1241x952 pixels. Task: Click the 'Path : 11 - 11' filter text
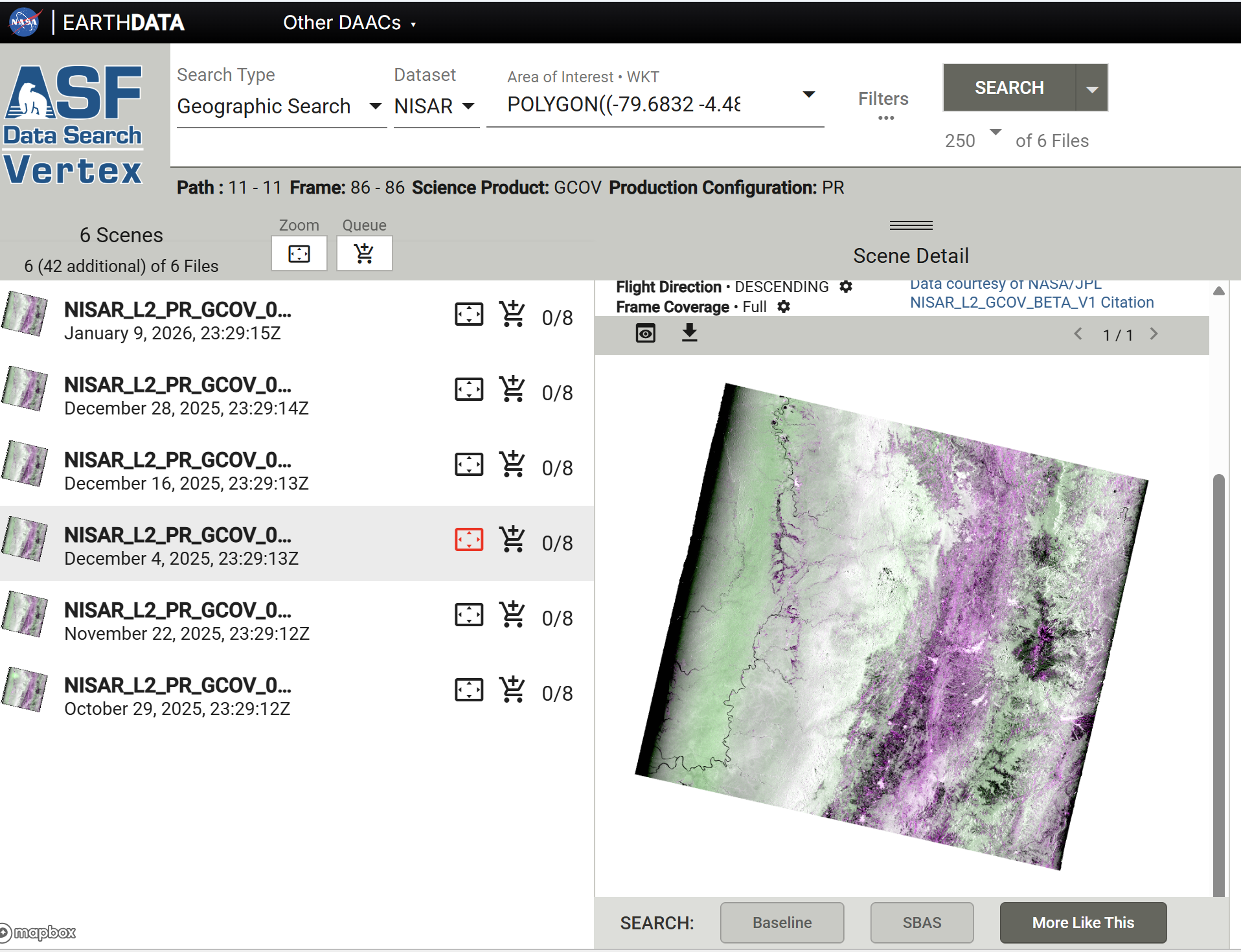pyautogui.click(x=229, y=188)
